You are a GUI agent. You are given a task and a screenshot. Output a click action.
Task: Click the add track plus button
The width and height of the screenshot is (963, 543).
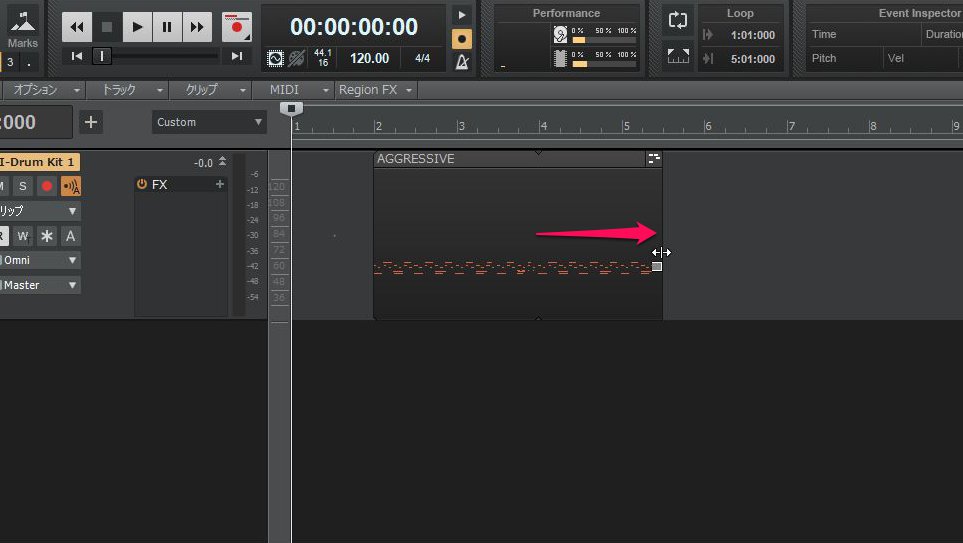(x=91, y=122)
